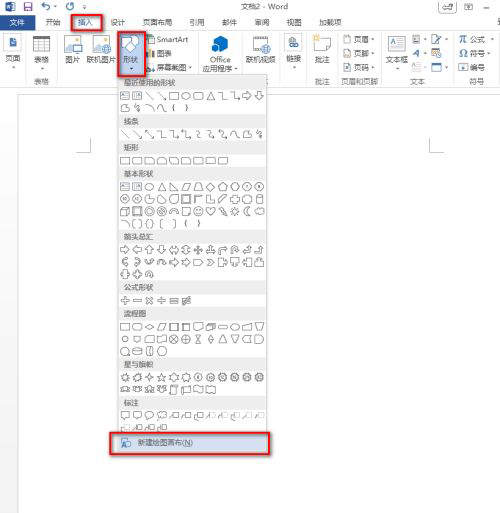
Task: Select cube shape in basic shapes
Action: 125,211
